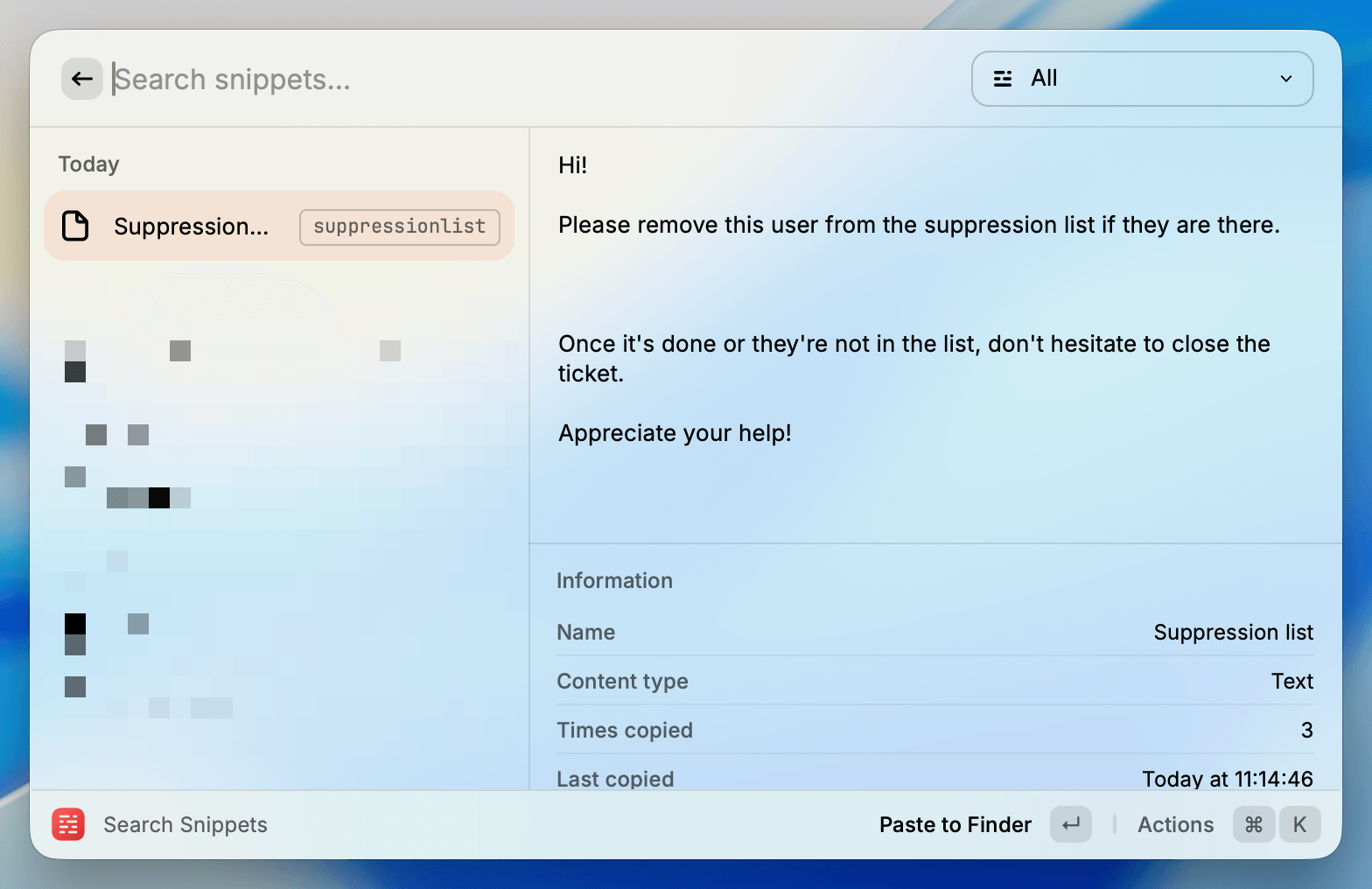The width and height of the screenshot is (1372, 889).
Task: Click the suppressionlist keyword tag
Action: coord(400,227)
